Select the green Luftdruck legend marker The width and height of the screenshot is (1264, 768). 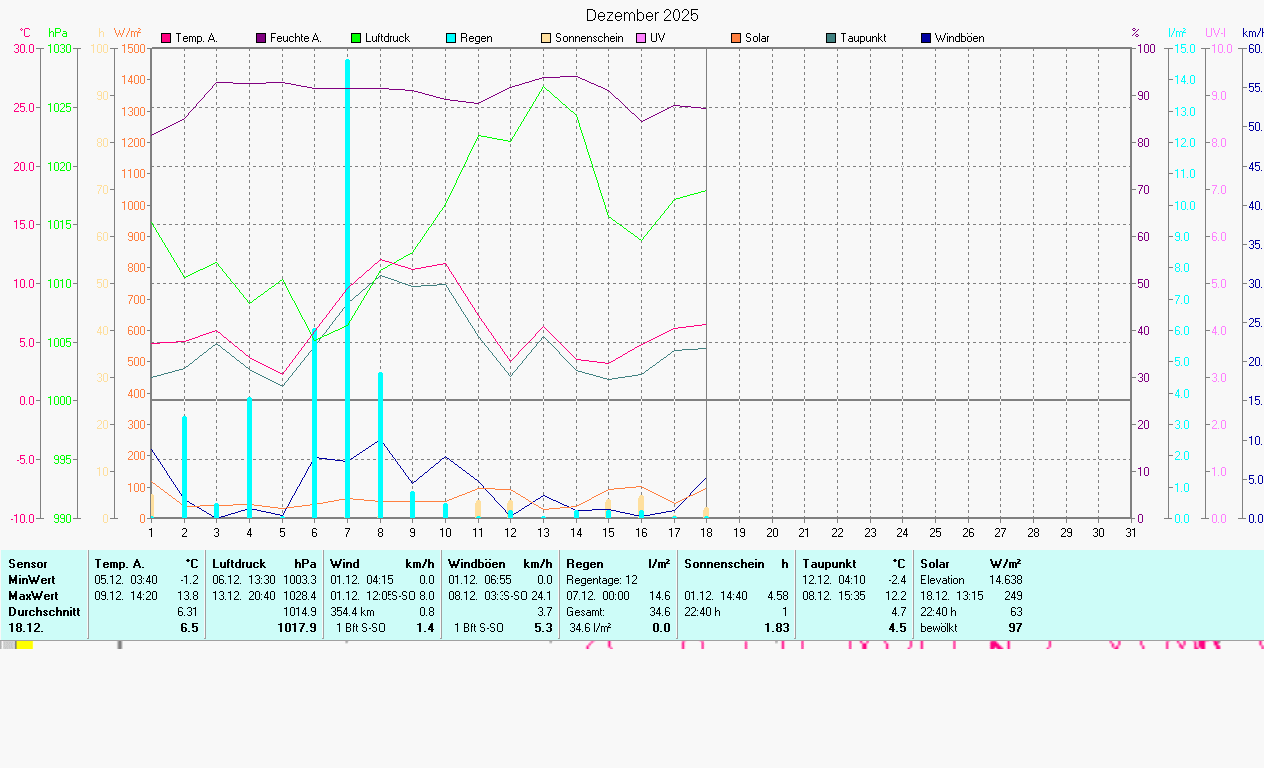(356, 38)
